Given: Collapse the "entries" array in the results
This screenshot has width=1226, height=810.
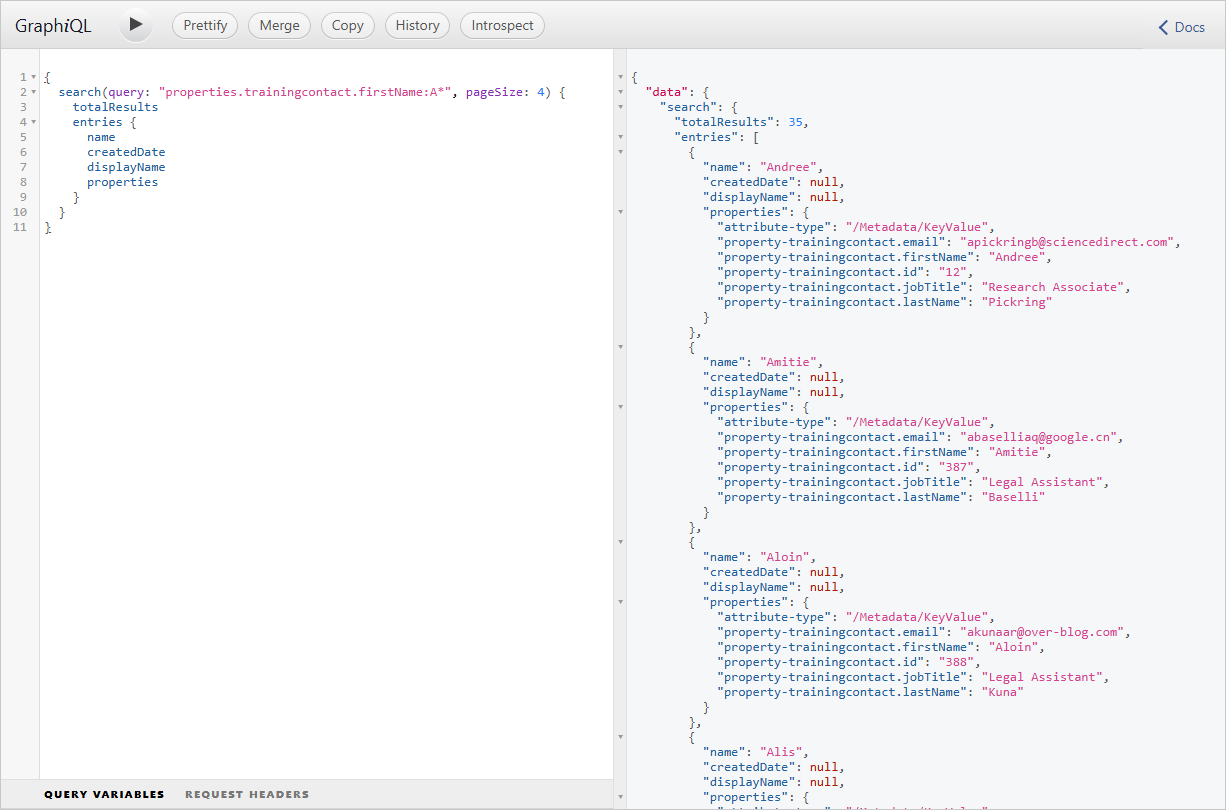Looking at the screenshot, I should (620, 137).
